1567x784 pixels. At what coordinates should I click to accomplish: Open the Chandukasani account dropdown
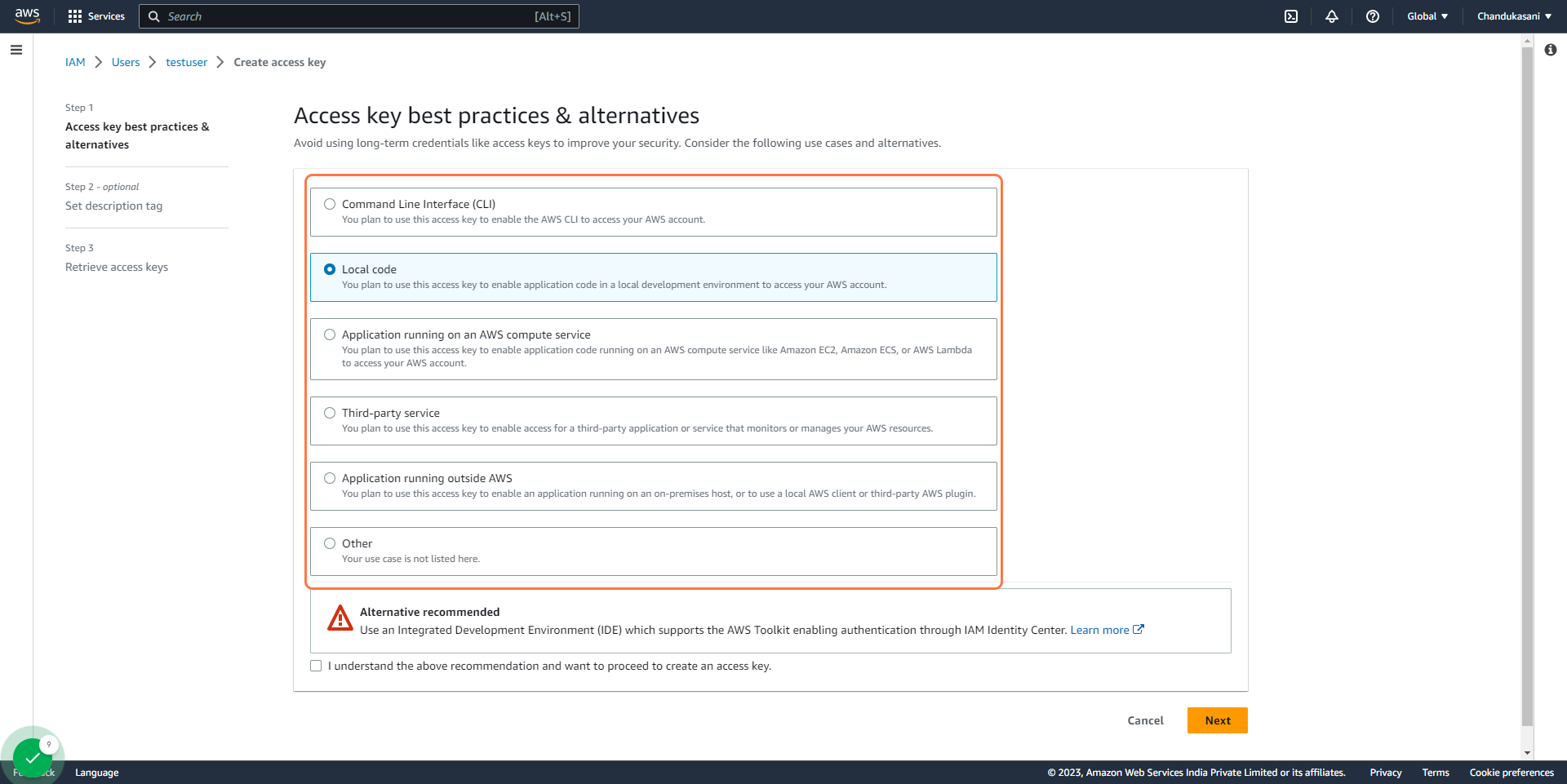tap(1514, 16)
